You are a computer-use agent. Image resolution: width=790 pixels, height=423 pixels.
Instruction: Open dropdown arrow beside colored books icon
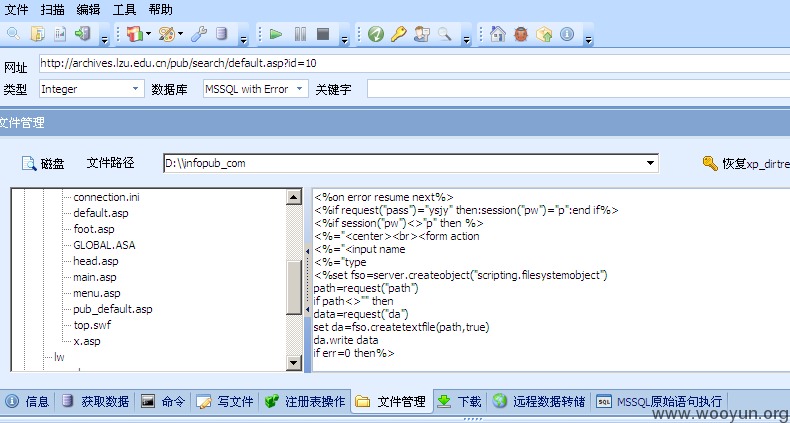149,34
